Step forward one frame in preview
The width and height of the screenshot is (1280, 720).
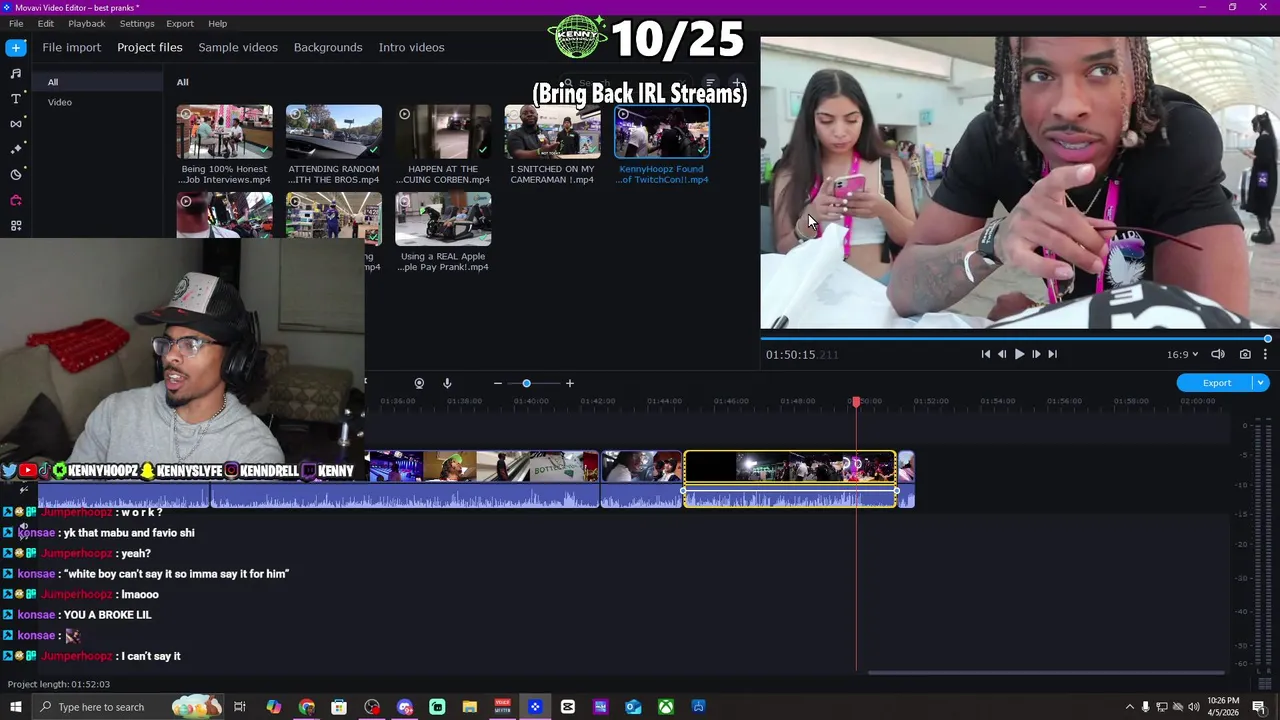1036,354
